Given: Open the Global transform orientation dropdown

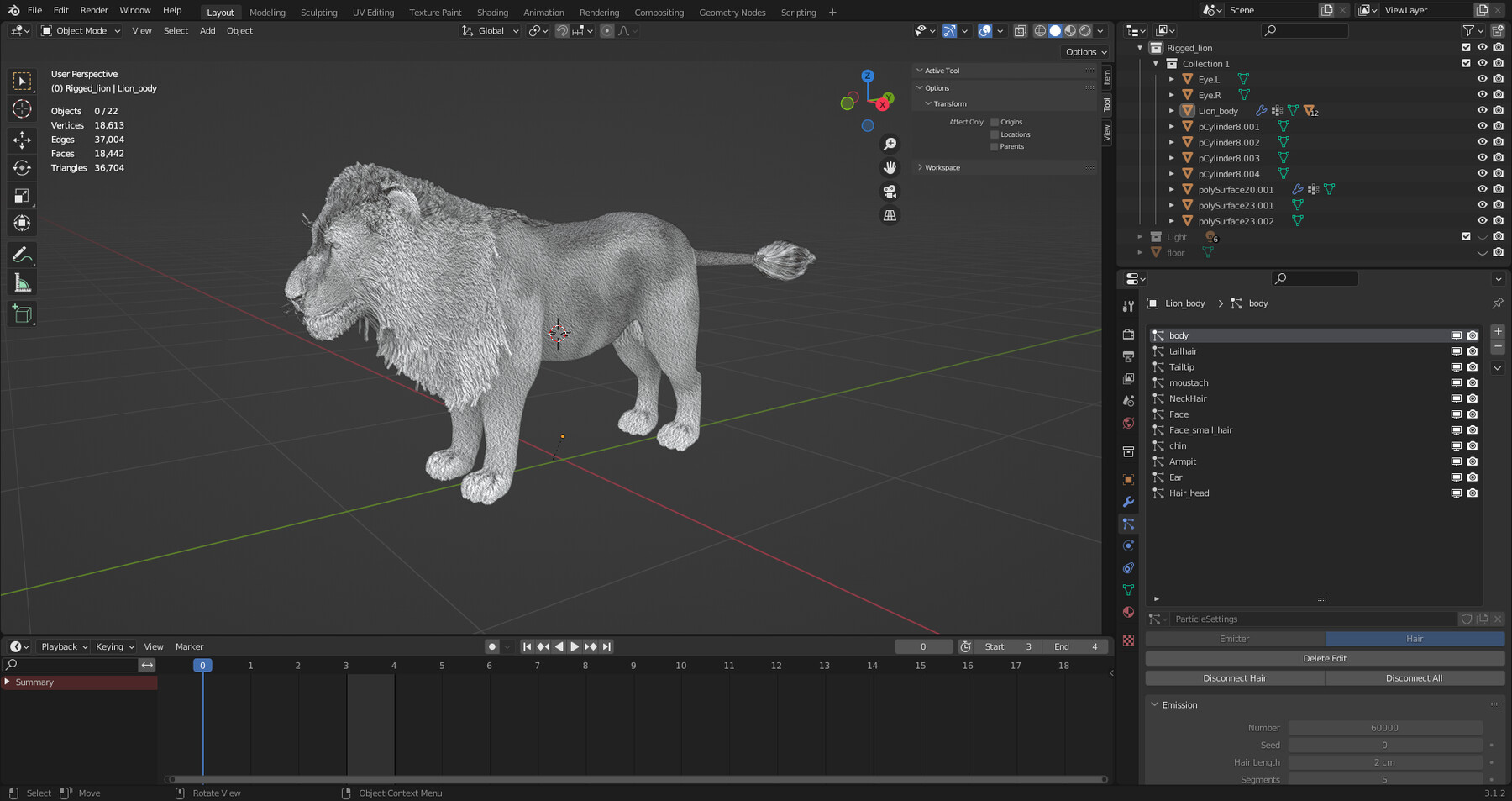Looking at the screenshot, I should [x=490, y=30].
